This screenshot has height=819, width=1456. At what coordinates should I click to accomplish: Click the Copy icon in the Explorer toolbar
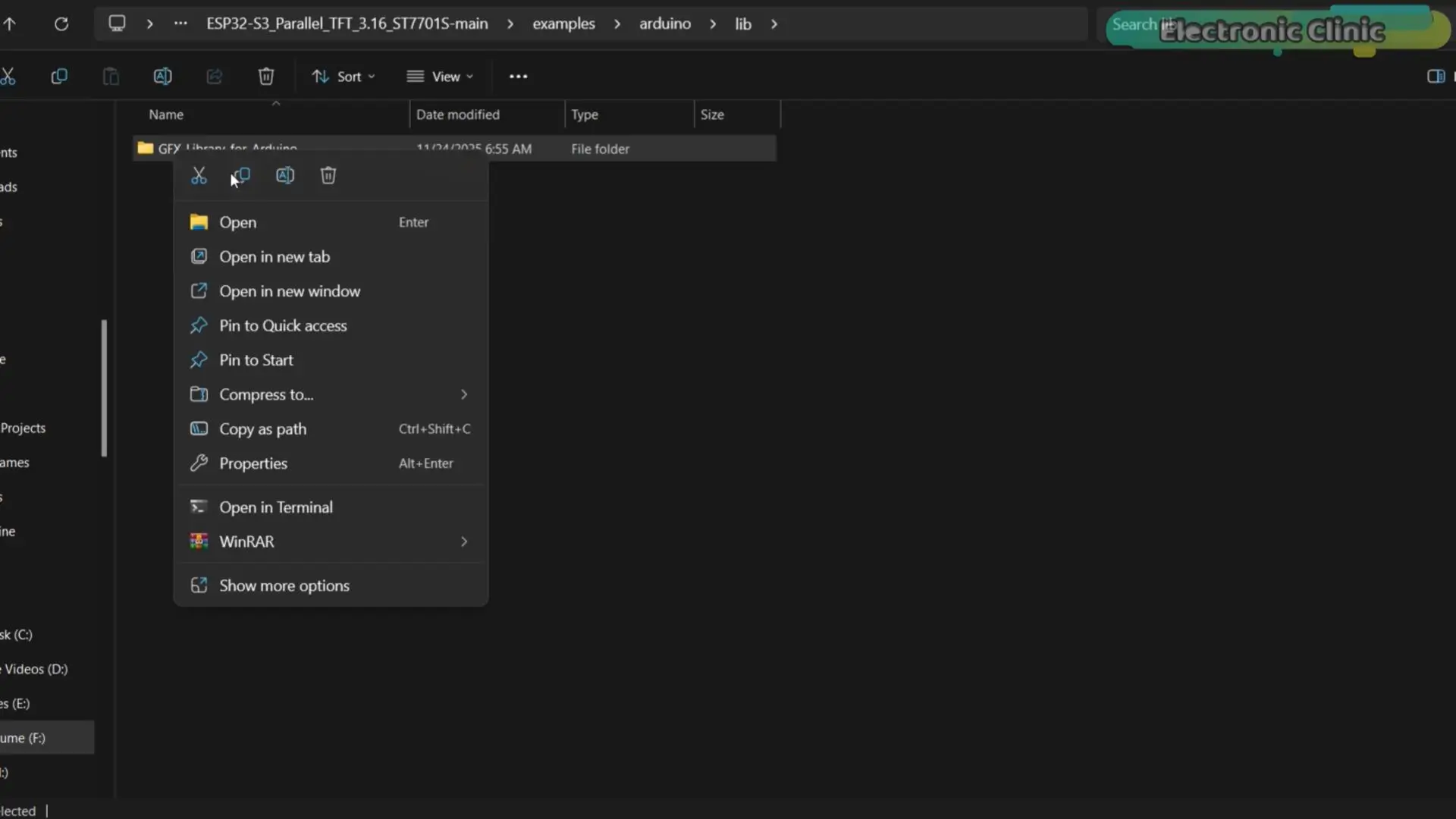click(x=59, y=76)
